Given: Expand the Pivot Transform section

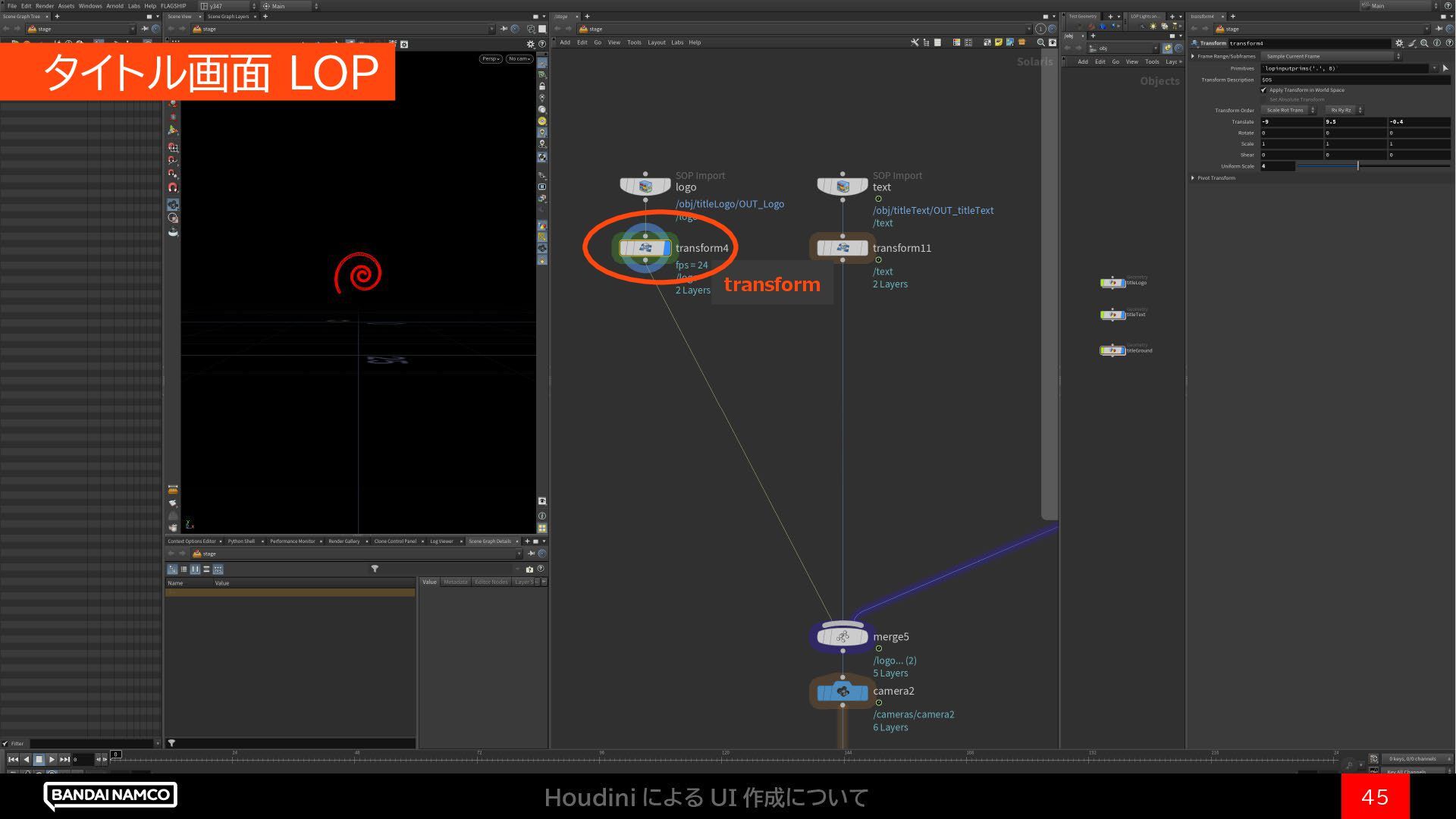Looking at the screenshot, I should [1193, 178].
